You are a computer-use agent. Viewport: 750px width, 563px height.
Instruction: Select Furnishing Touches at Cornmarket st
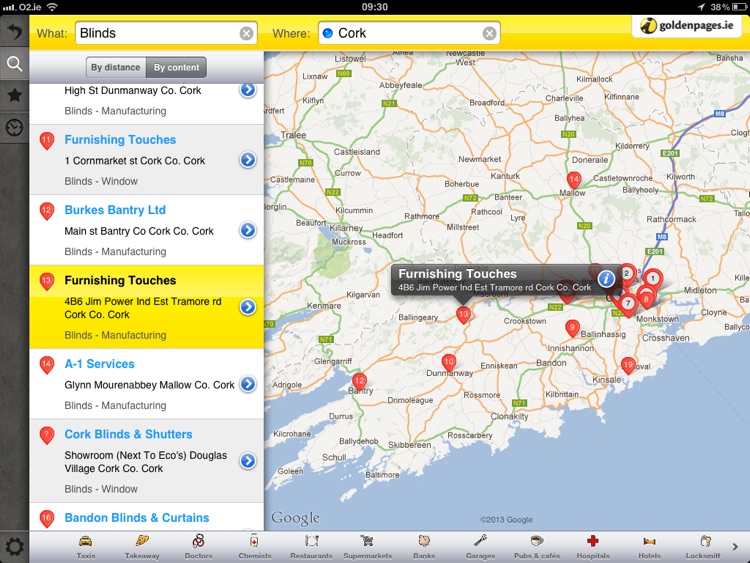[x=120, y=140]
